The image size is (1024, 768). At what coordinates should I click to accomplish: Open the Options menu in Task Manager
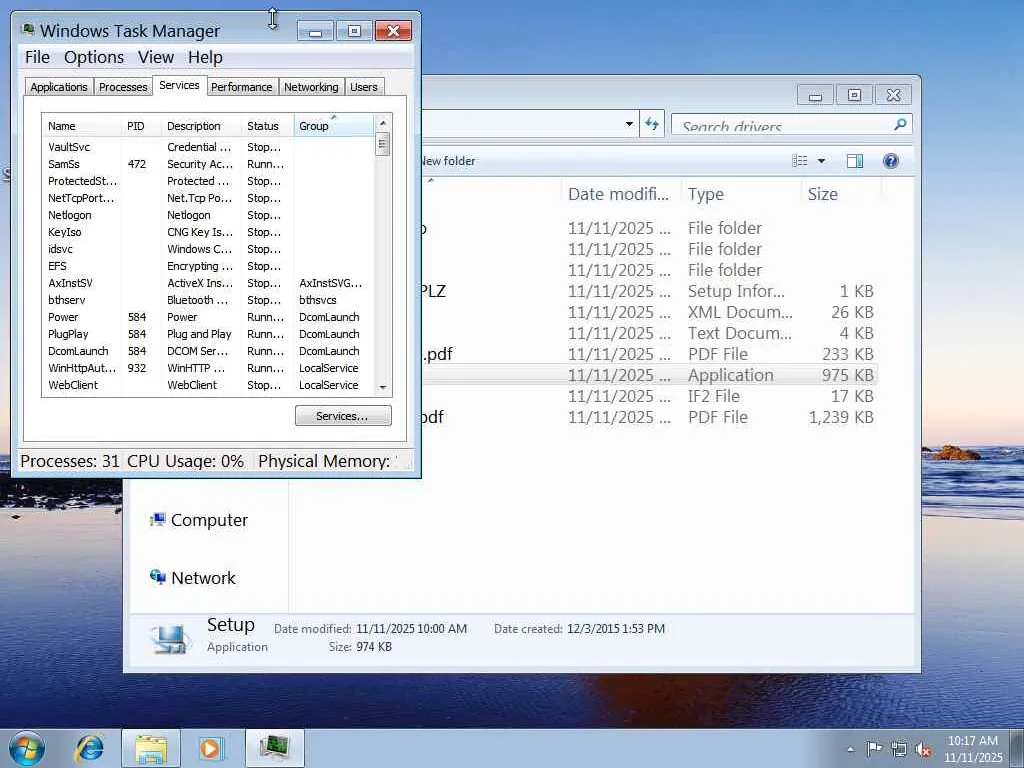[94, 57]
